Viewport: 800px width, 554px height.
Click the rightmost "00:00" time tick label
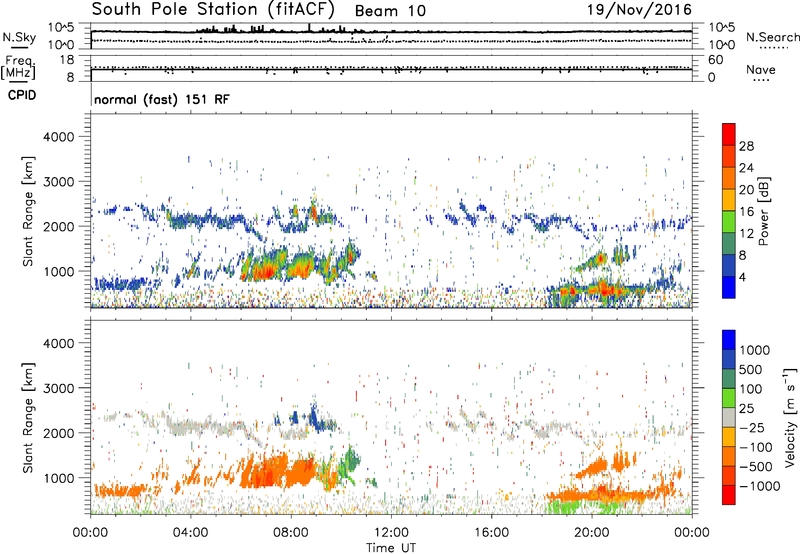pyautogui.click(x=692, y=533)
